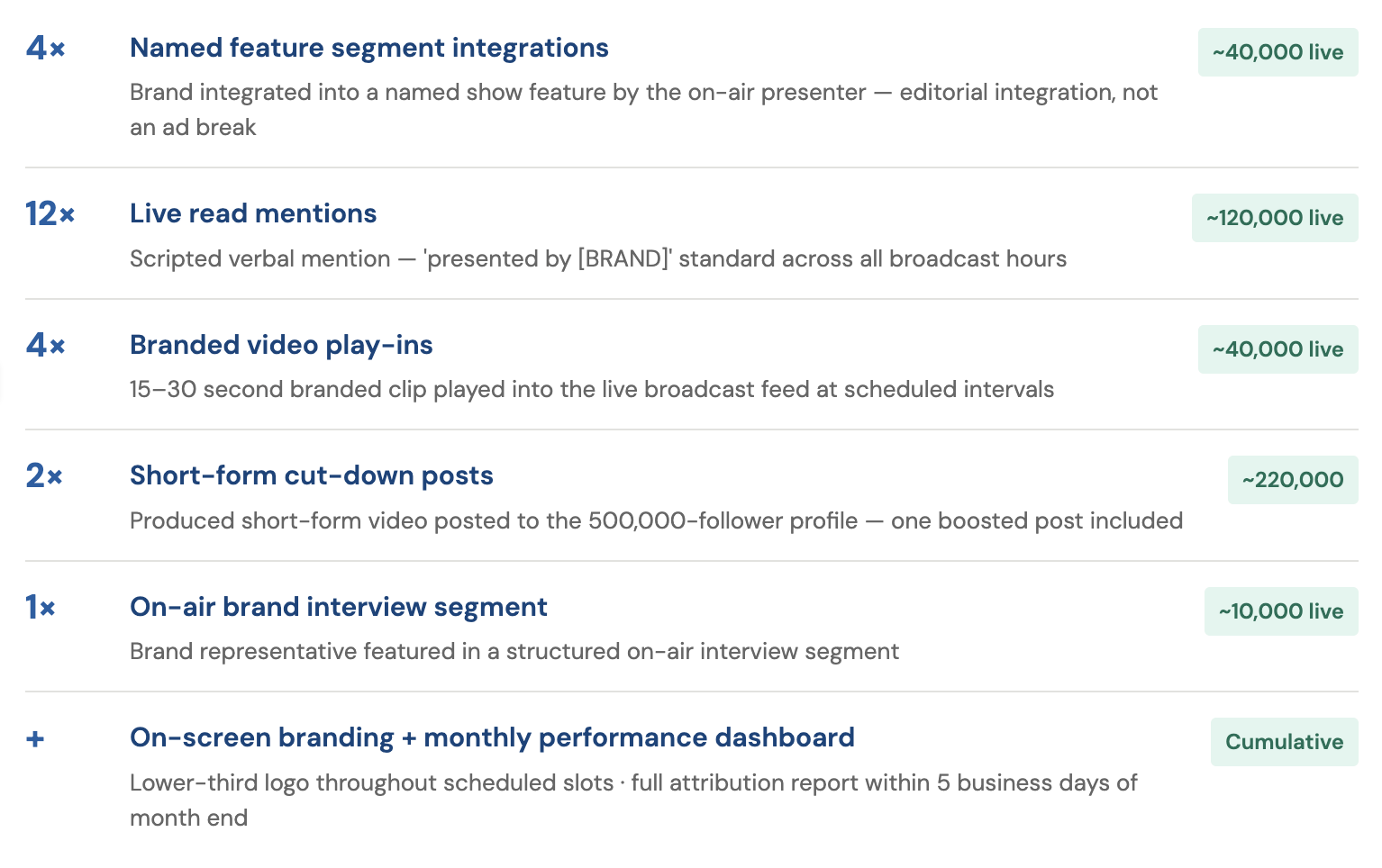Click the '~40,000 live' badge beside Named feature
Viewport: 1382px width, 868px height.
coord(1278,52)
